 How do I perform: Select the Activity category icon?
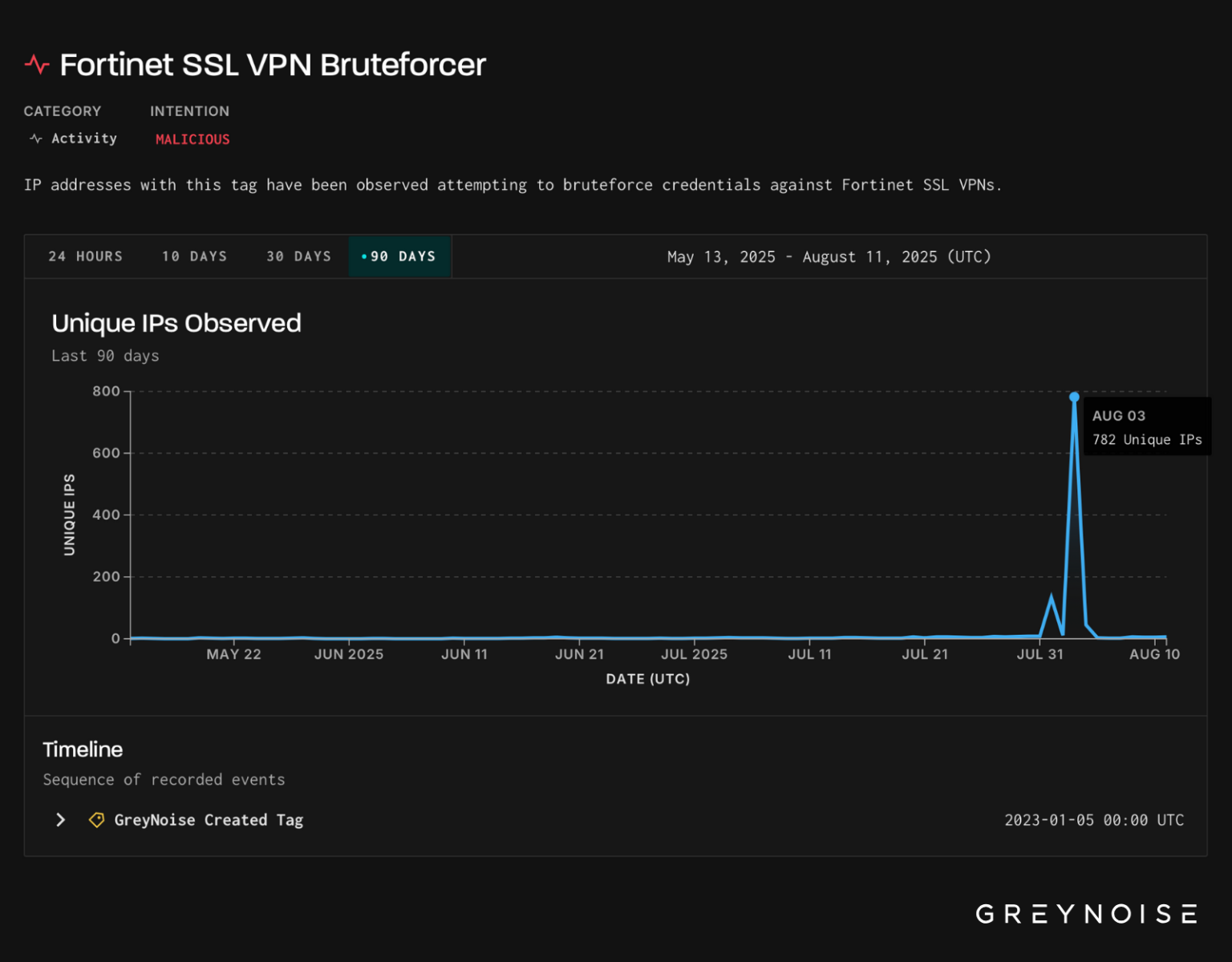coord(34,138)
